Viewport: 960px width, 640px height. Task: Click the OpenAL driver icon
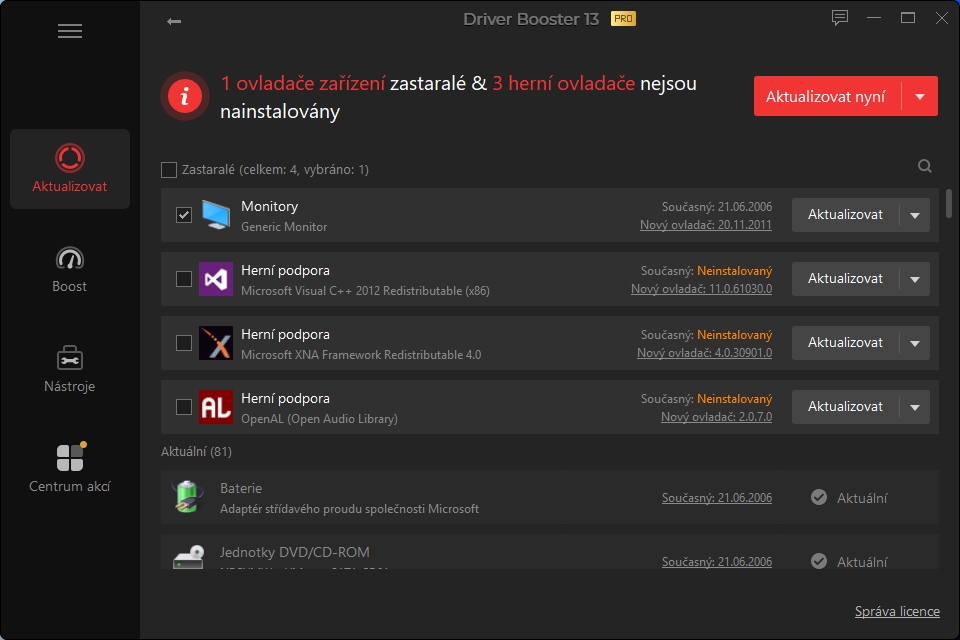[x=216, y=407]
